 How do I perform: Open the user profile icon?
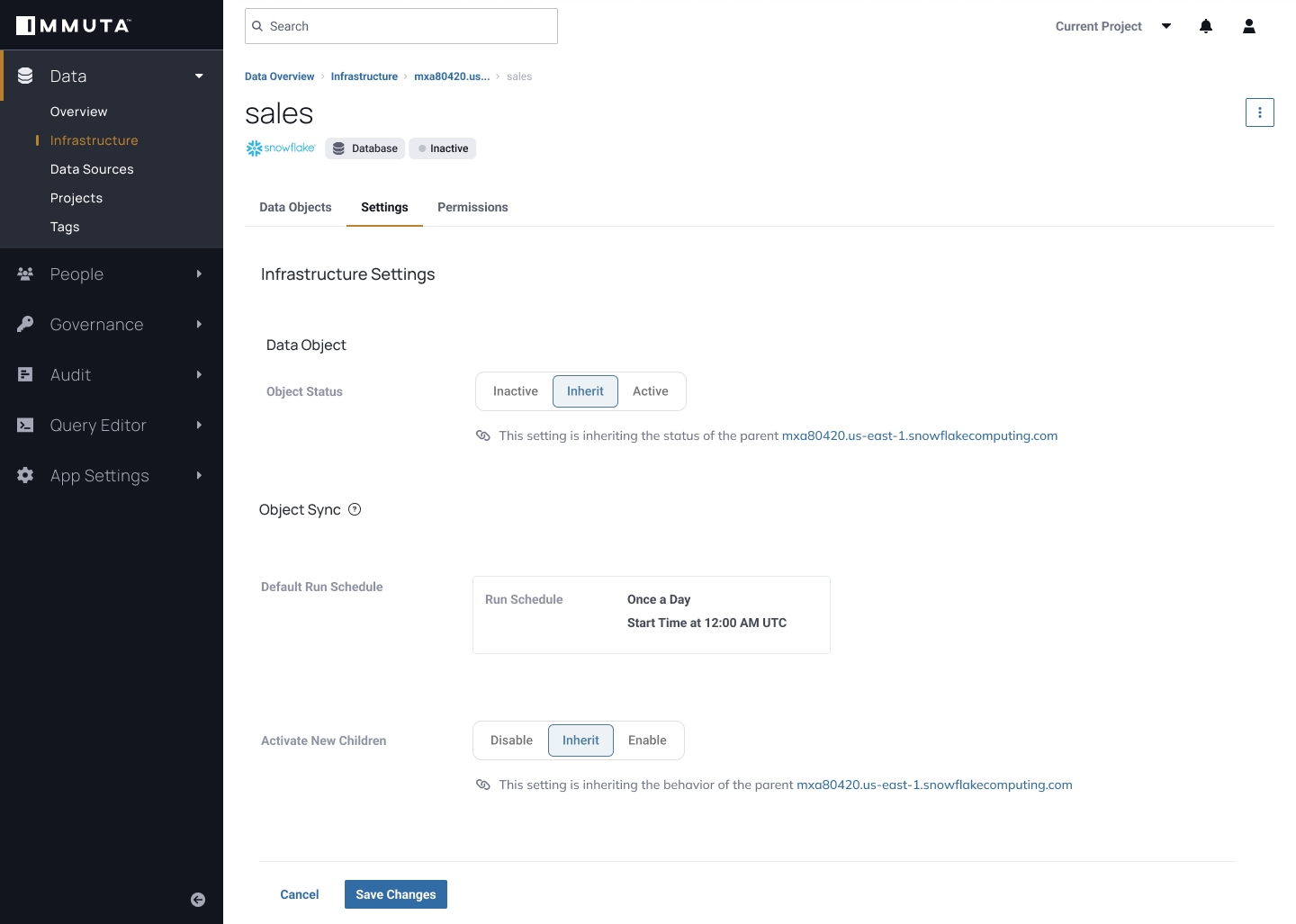1249,26
